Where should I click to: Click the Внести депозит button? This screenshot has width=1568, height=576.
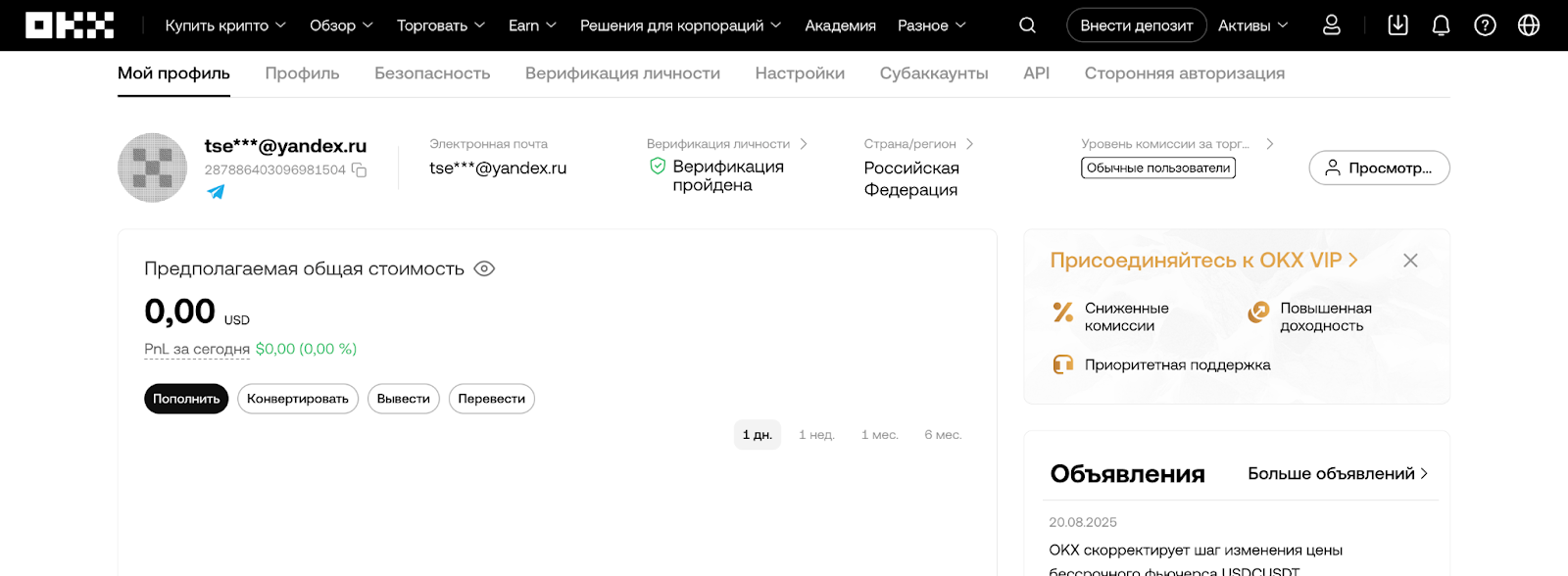[1137, 25]
